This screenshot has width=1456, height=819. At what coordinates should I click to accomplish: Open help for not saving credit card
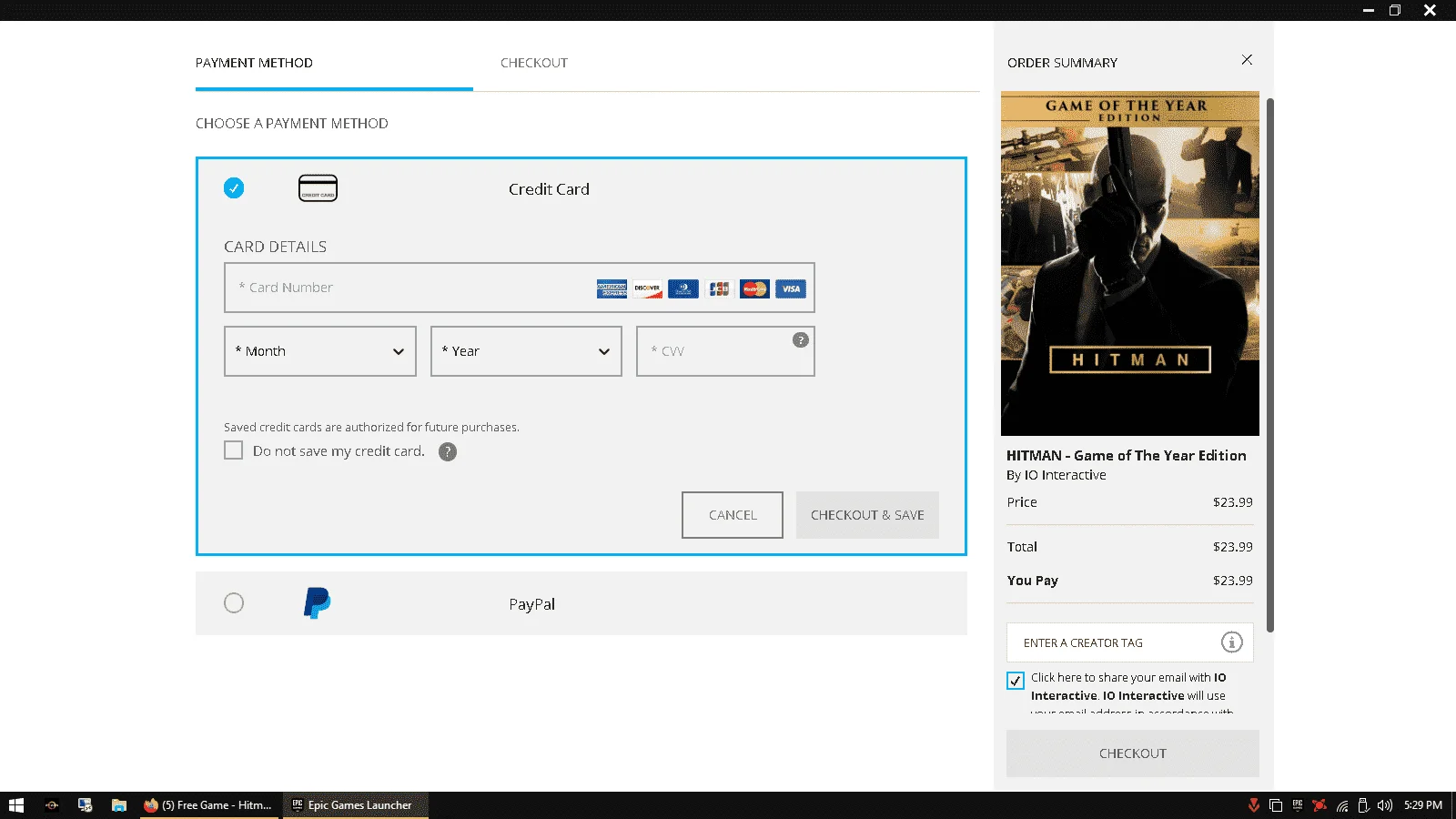448,452
